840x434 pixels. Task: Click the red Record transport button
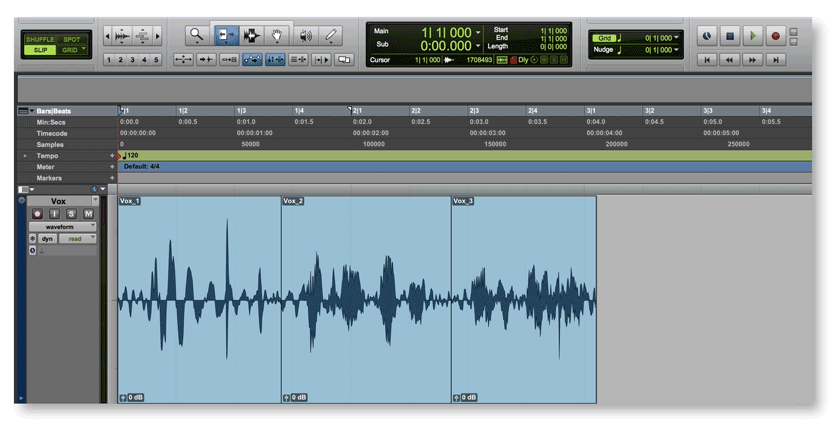tap(775, 36)
